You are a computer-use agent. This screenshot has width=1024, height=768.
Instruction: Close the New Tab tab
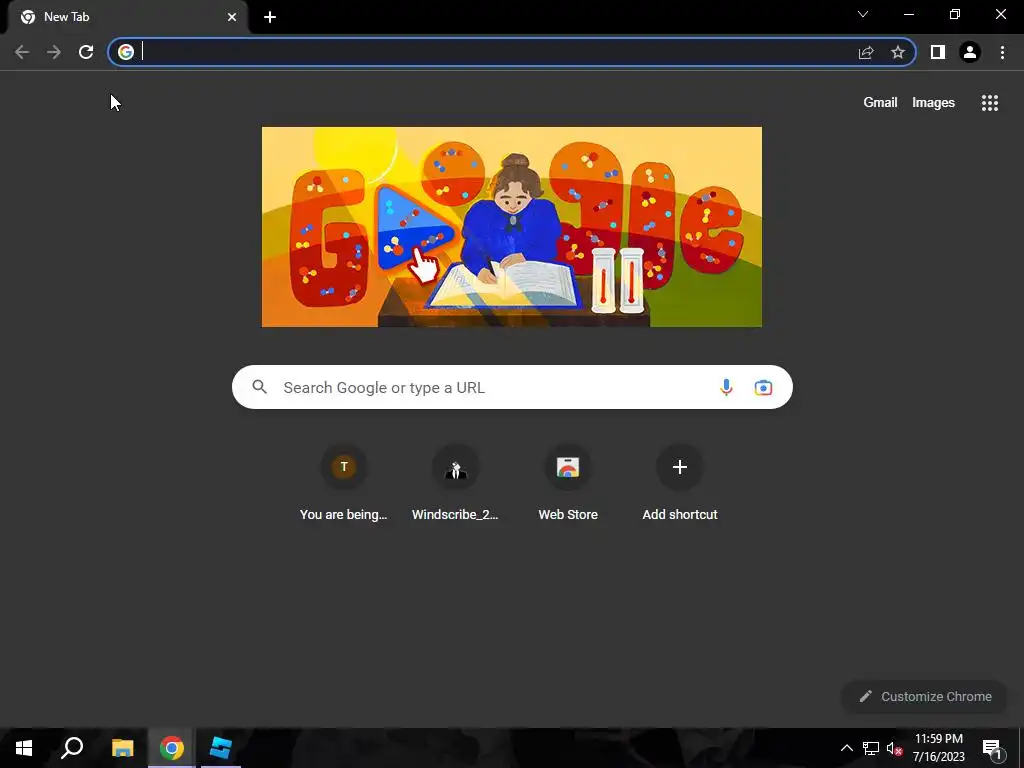click(x=232, y=17)
